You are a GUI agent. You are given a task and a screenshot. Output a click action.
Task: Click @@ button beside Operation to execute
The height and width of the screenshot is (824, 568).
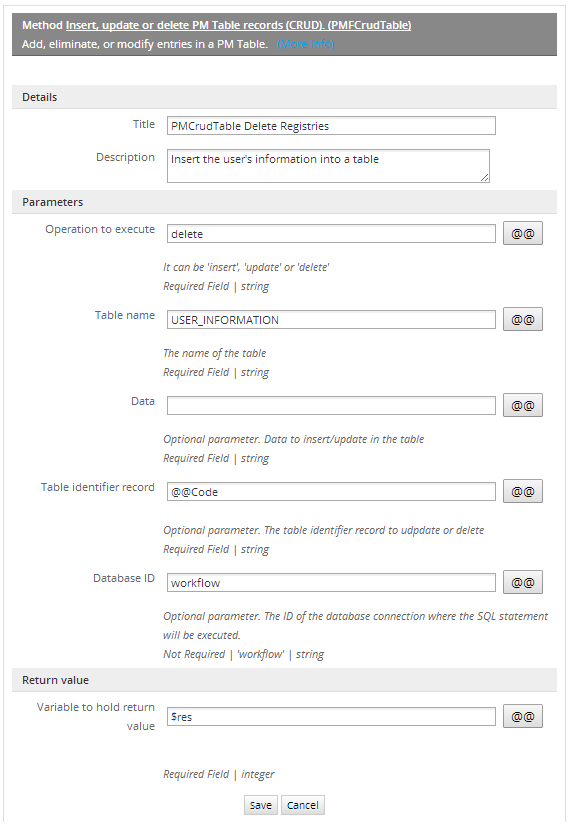(x=523, y=233)
